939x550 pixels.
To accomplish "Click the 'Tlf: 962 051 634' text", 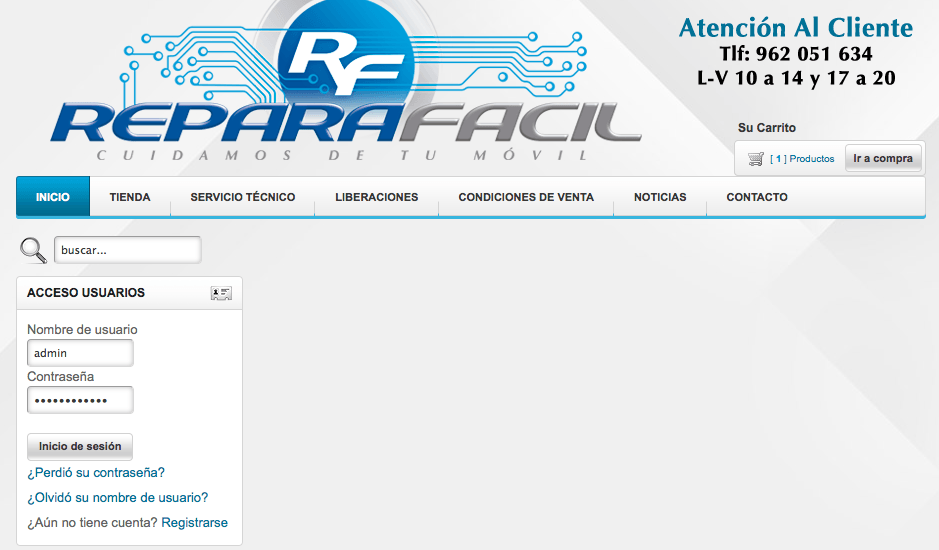I will point(796,54).
